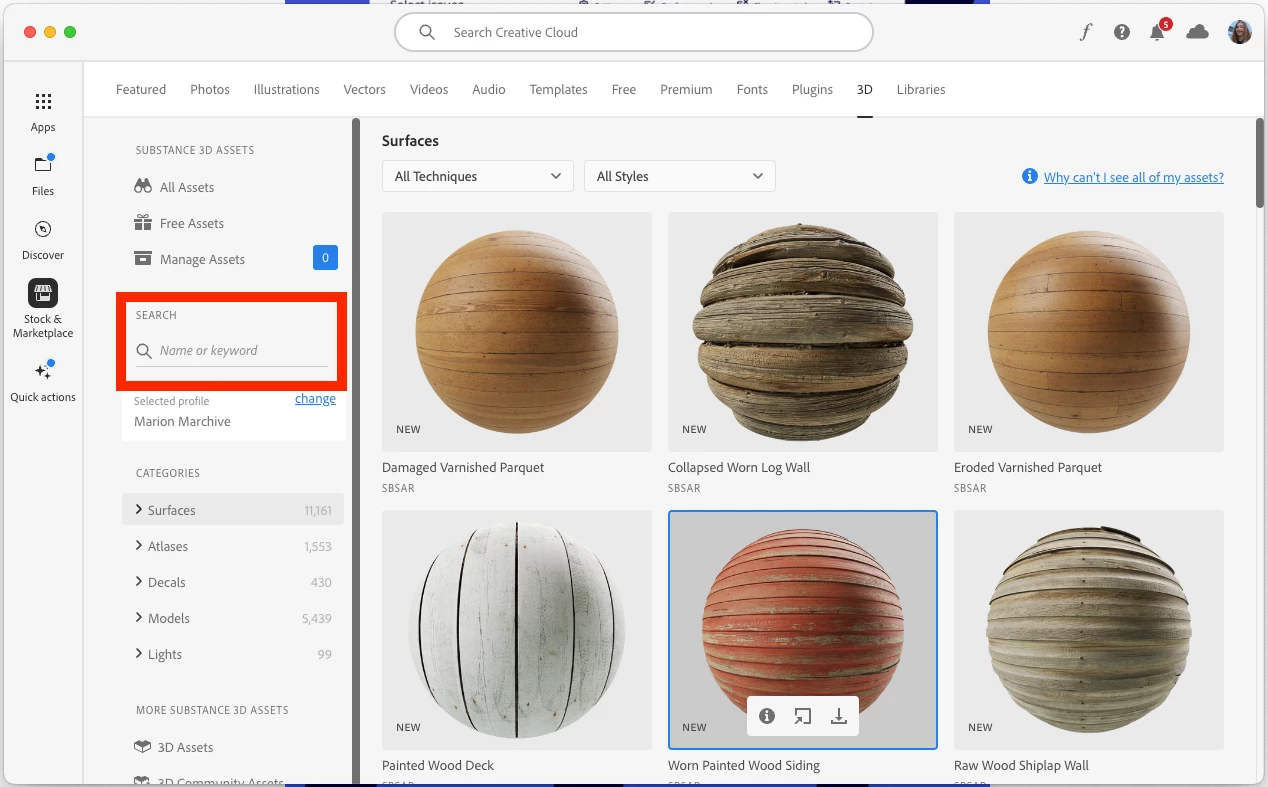Click the gift icon for Free Assets
1268x787 pixels.
pos(143,223)
